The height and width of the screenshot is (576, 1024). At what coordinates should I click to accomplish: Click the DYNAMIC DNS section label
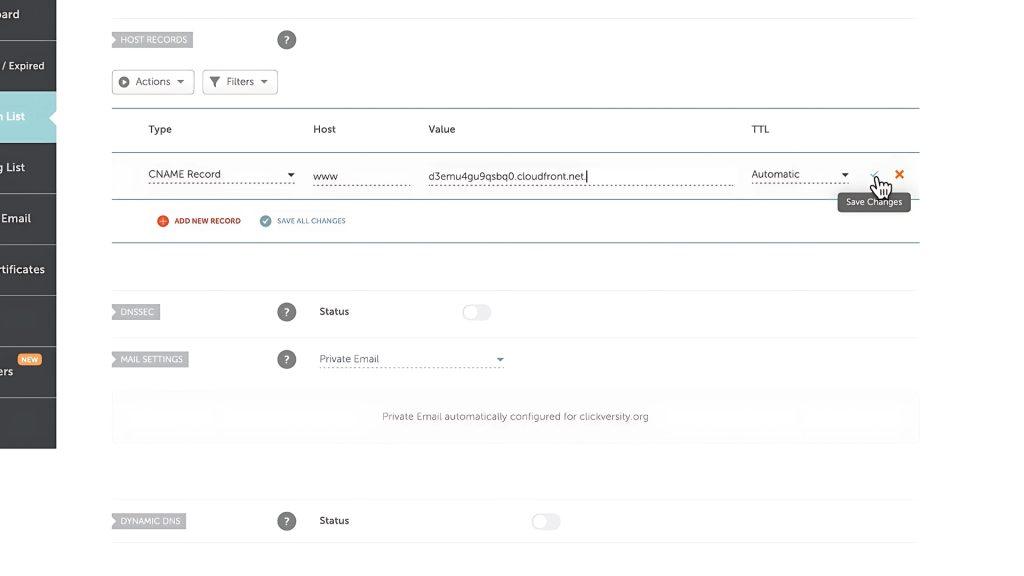(150, 521)
